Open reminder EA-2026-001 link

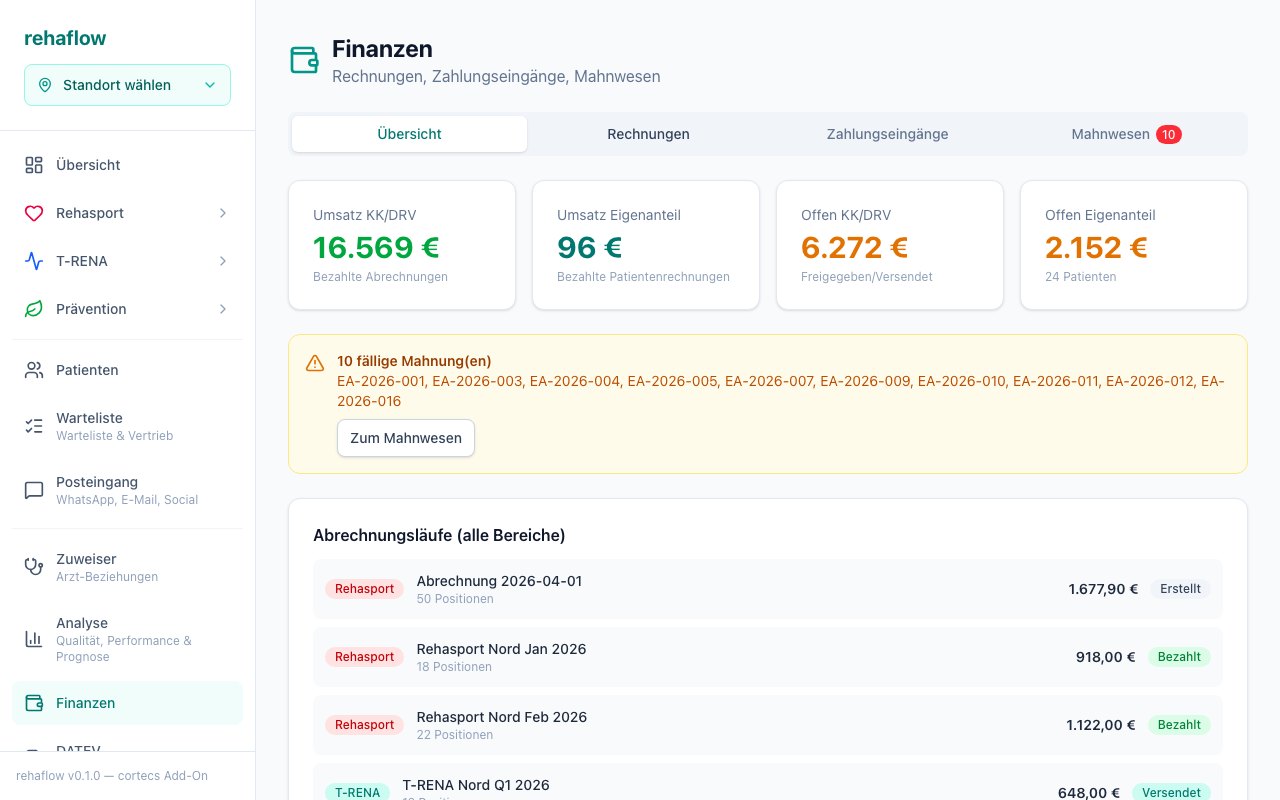click(383, 381)
